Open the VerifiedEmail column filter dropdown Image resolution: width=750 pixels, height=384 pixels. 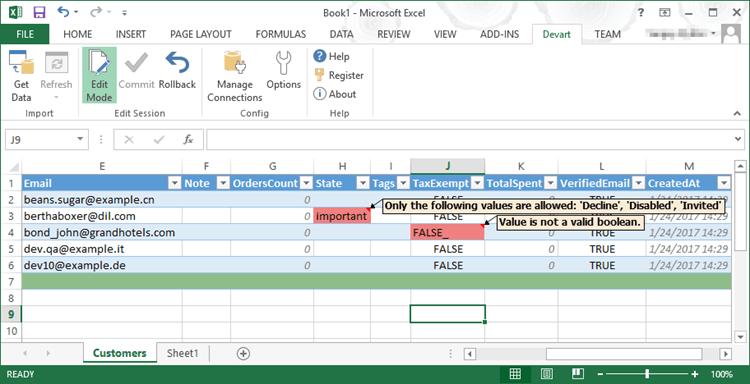tap(638, 183)
